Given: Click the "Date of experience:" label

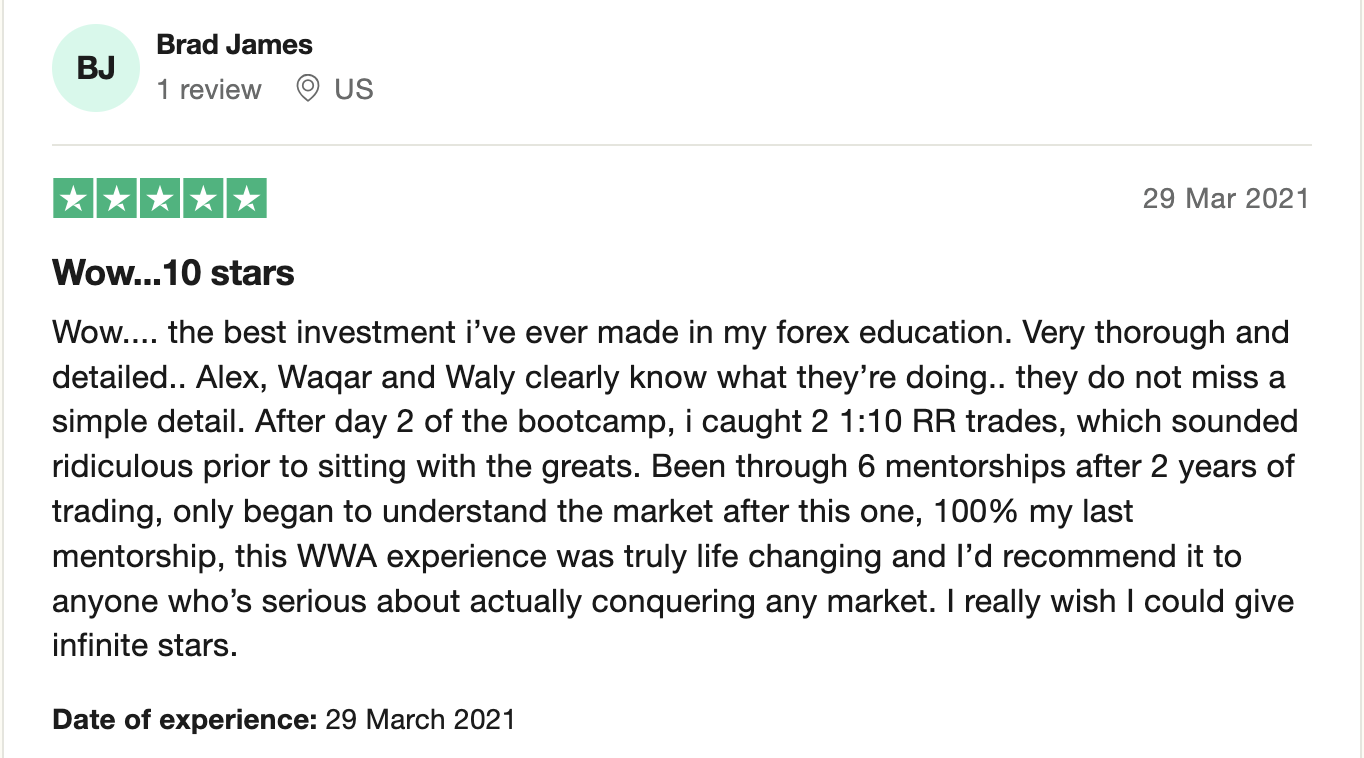Looking at the screenshot, I should coord(184,719).
